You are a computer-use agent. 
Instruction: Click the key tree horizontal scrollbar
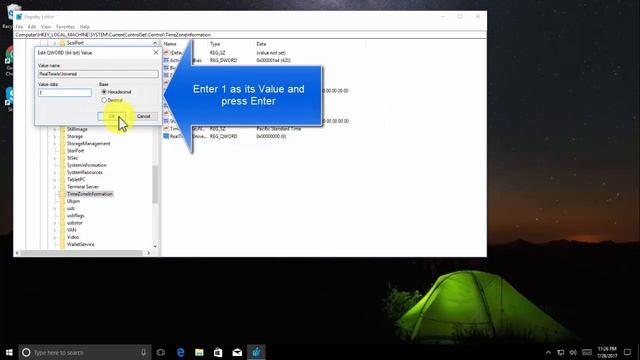pos(82,253)
